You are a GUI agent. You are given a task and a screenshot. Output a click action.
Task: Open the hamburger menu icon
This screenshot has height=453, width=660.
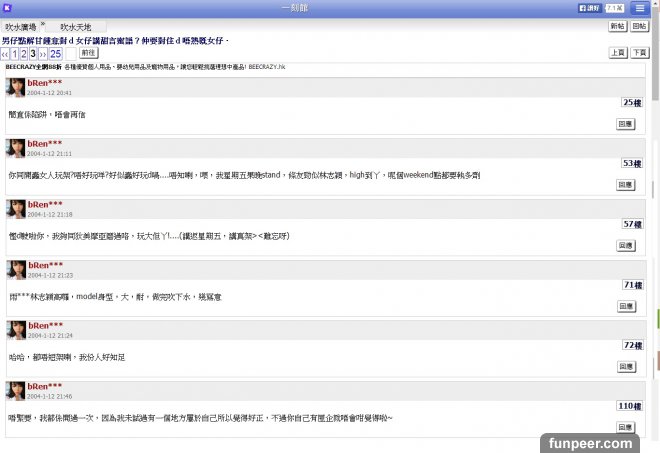click(x=639, y=7)
